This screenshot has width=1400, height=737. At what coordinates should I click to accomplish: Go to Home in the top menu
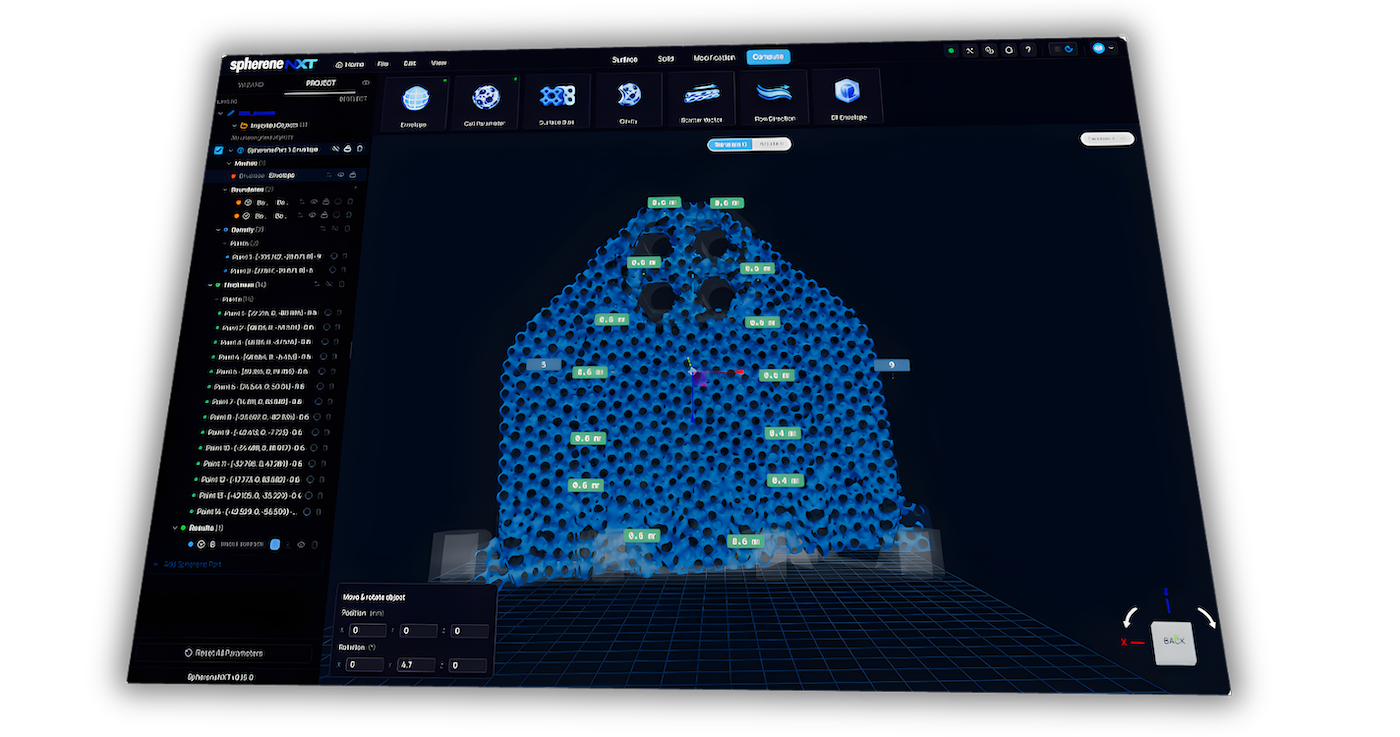(350, 64)
